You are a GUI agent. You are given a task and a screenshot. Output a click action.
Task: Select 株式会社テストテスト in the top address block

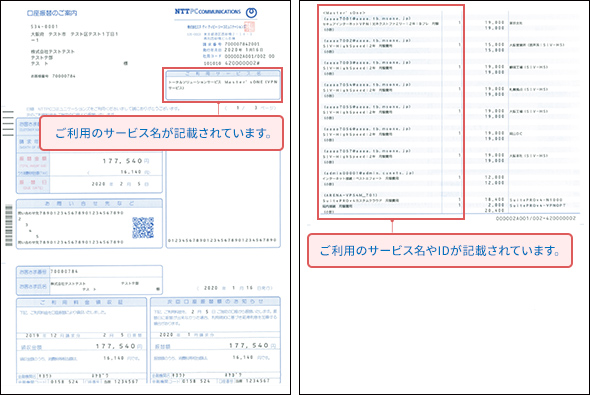tap(53, 52)
